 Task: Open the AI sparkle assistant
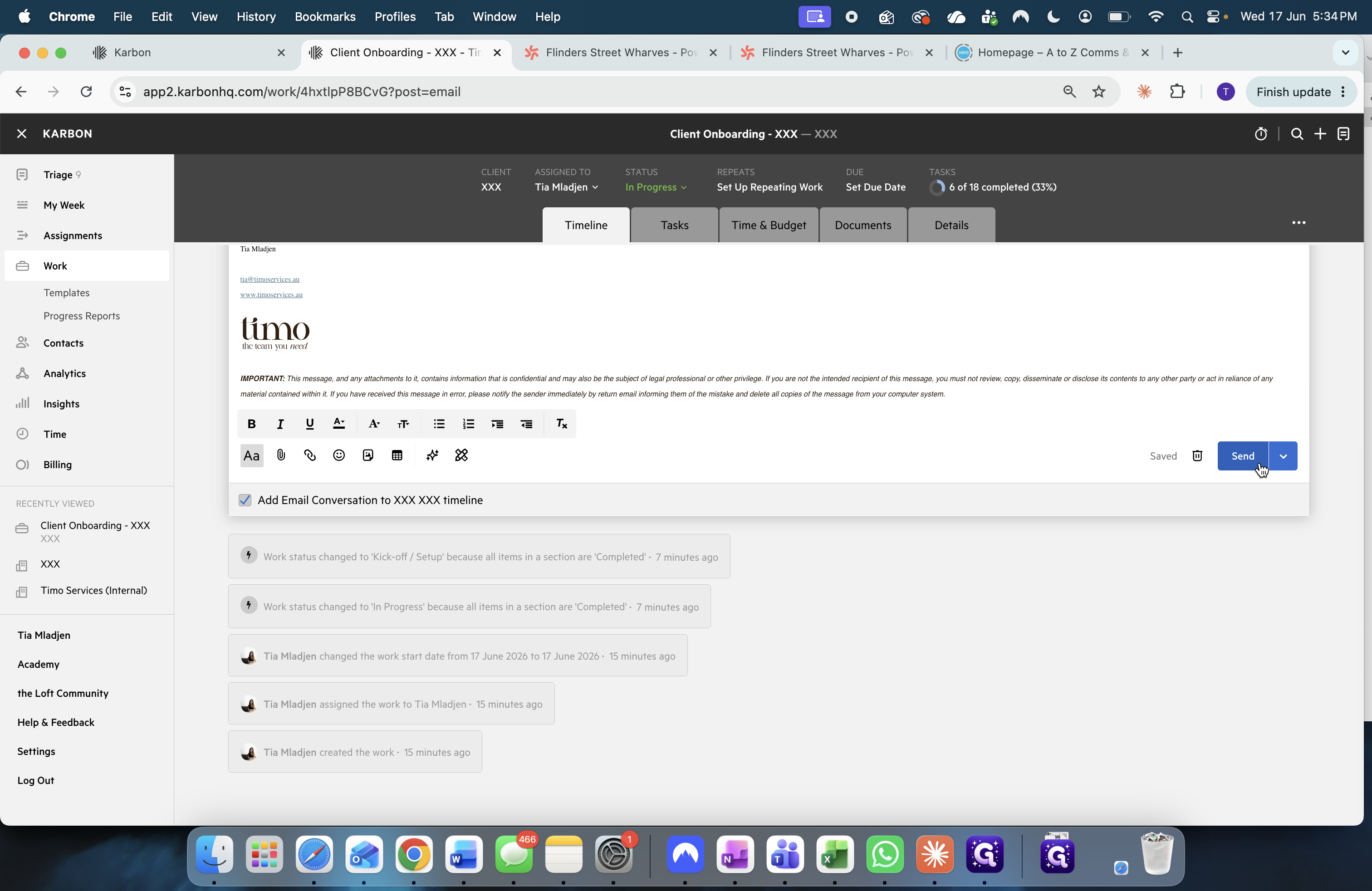[x=432, y=455]
